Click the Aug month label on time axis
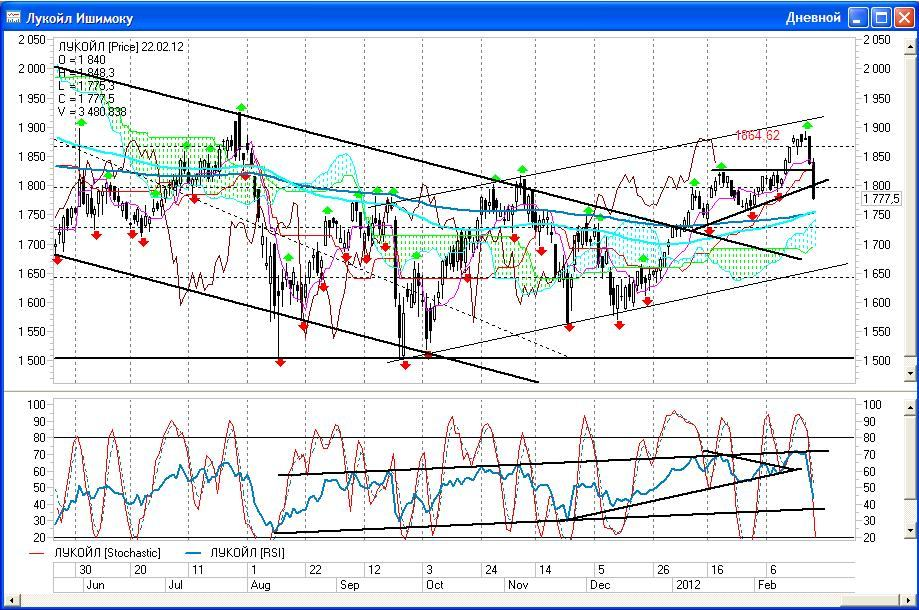This screenshot has height=610, width=919. (x=260, y=585)
